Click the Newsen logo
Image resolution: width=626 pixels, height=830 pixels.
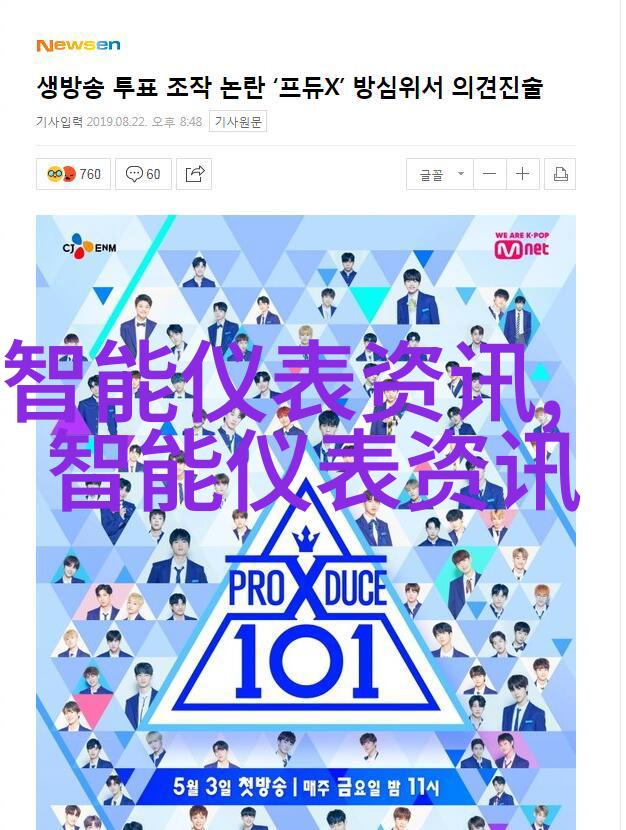coord(78,46)
